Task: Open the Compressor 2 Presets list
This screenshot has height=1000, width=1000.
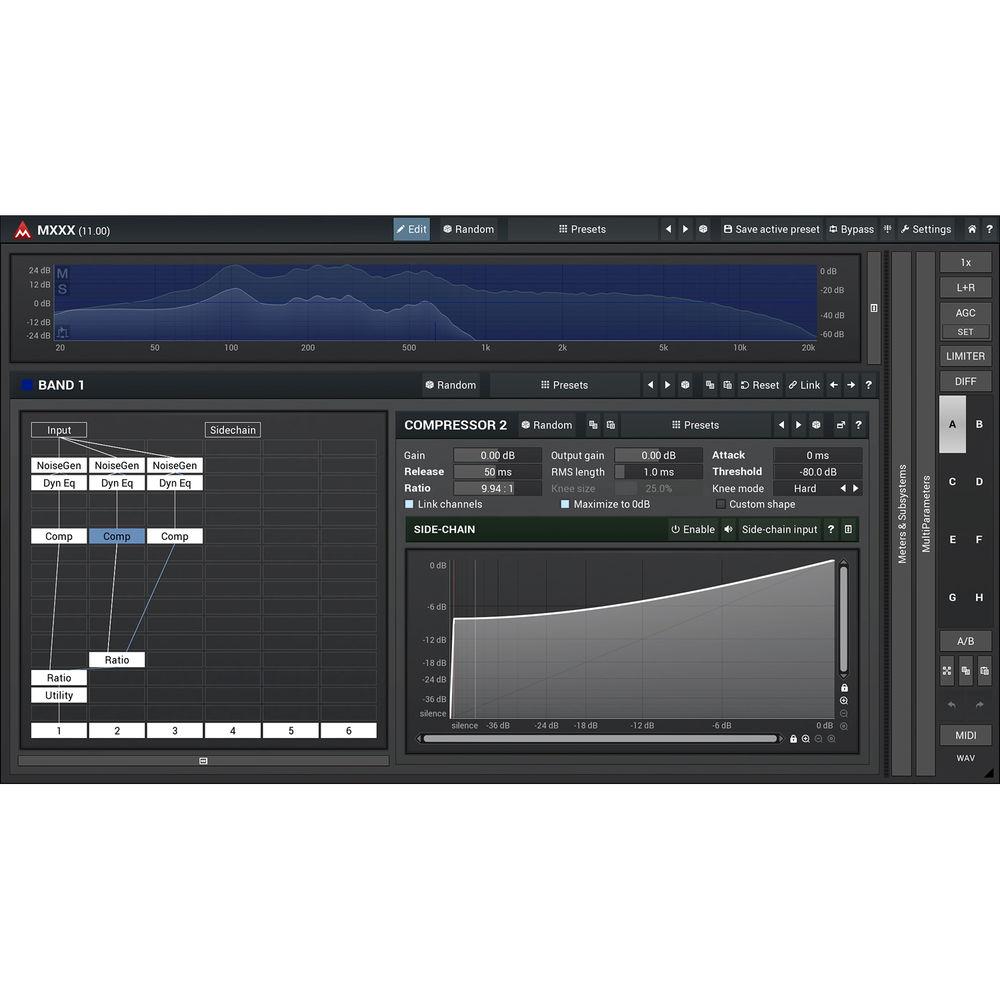Action: (695, 425)
